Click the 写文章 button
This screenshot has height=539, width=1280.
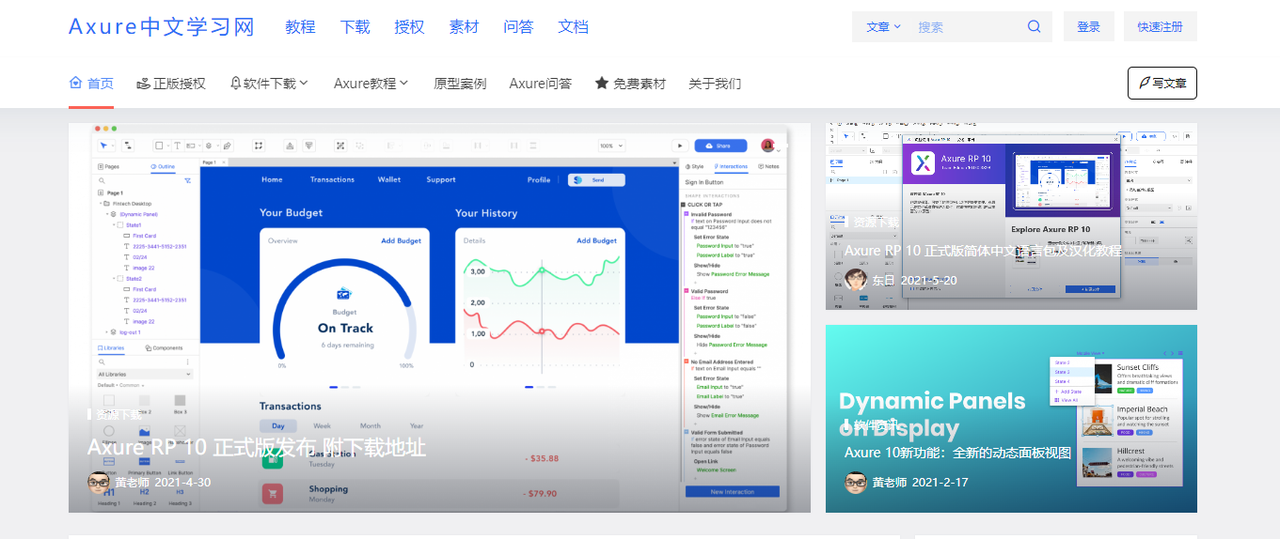[x=1162, y=83]
